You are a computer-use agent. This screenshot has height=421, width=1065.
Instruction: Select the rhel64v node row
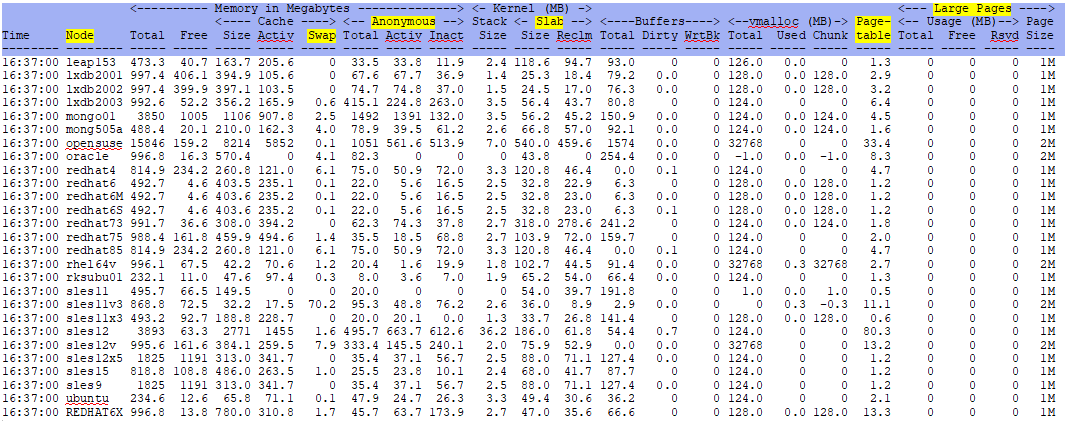(x=532, y=264)
